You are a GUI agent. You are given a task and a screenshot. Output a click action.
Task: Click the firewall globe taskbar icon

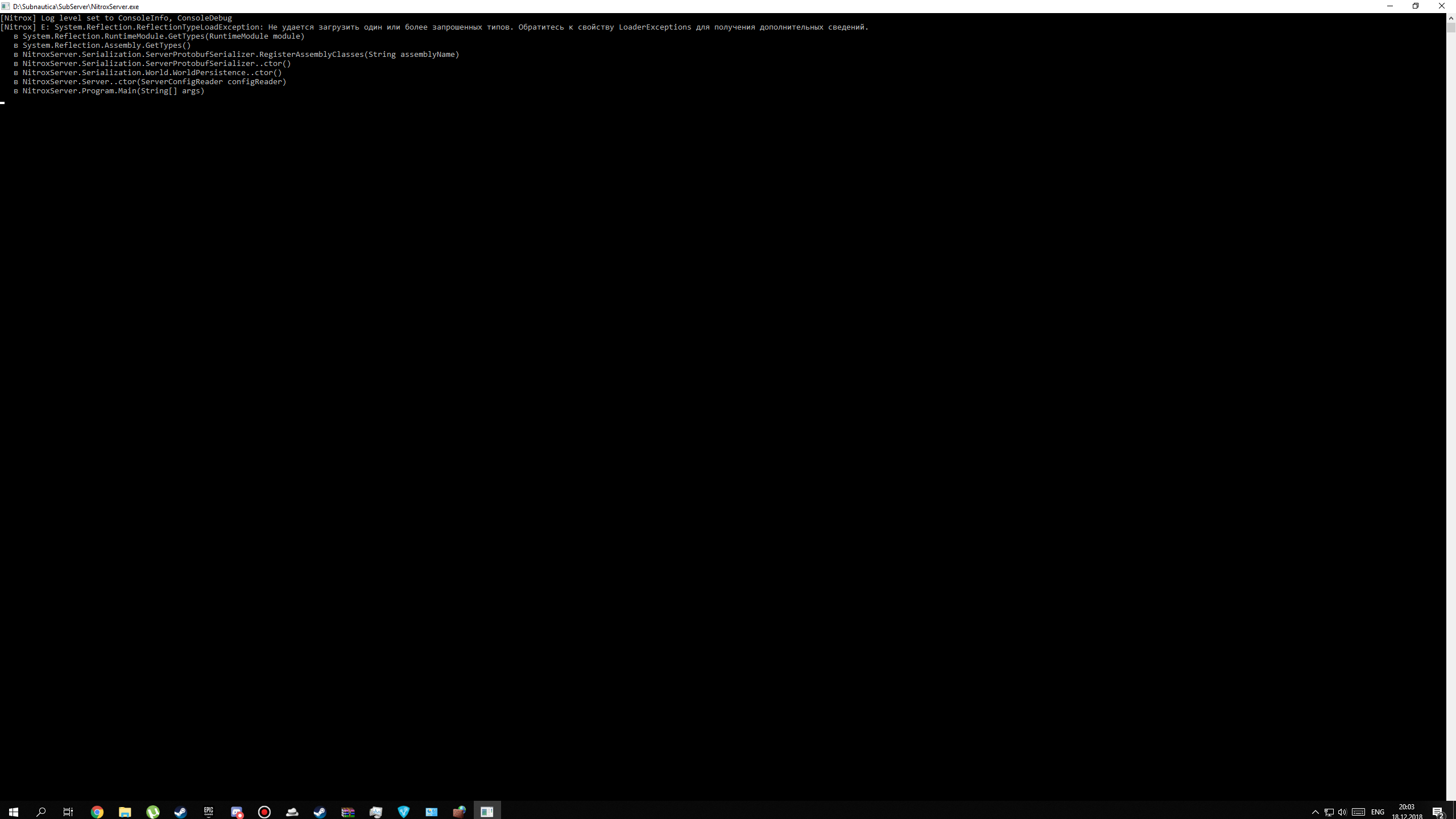tap(459, 812)
